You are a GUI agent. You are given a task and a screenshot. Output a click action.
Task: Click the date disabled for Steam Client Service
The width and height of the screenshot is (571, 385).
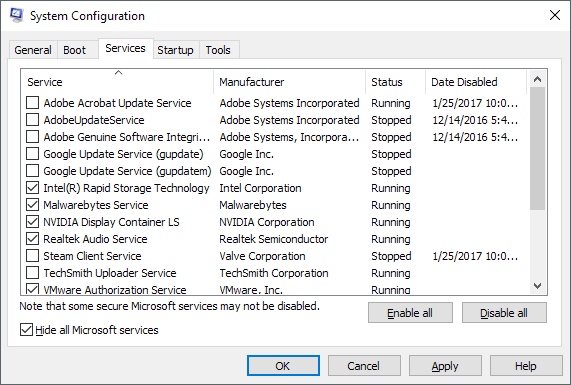[x=475, y=256]
